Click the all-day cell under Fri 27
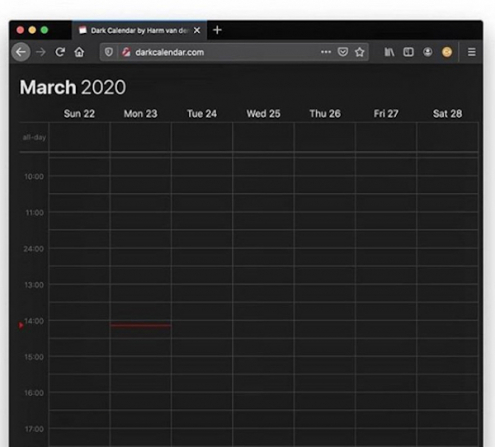 [386, 137]
